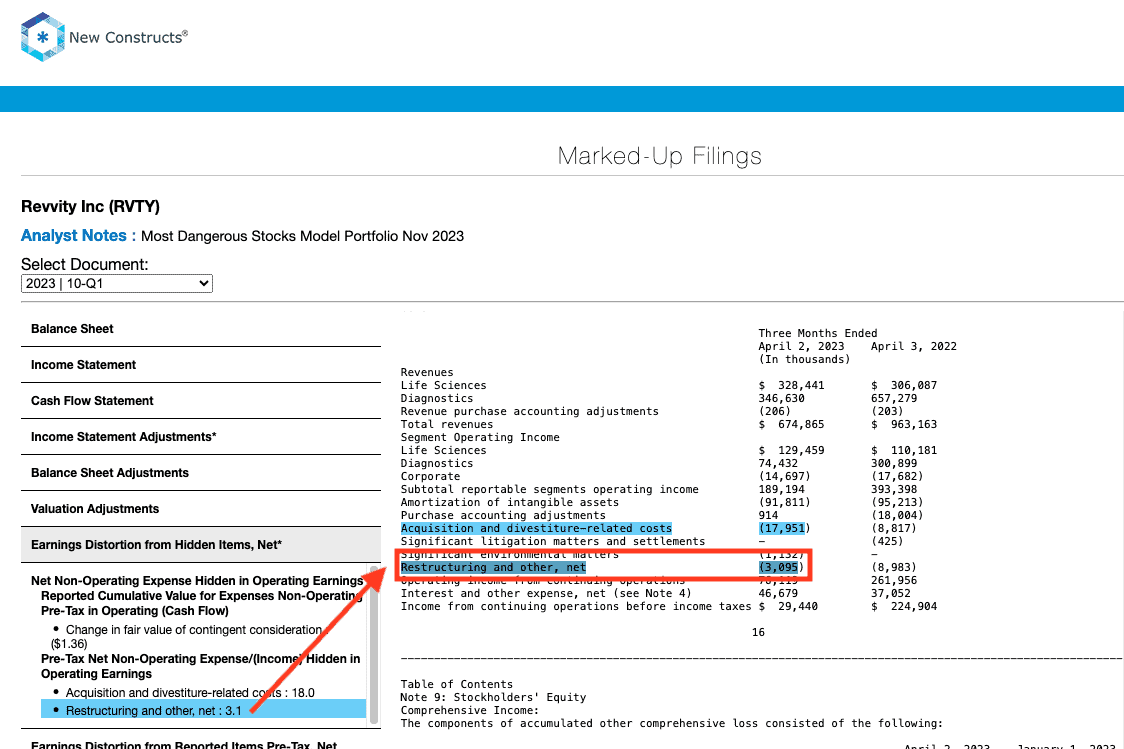Click 'Revenue purchase accounting adjustments' row label
1124x749 pixels.
coord(530,411)
